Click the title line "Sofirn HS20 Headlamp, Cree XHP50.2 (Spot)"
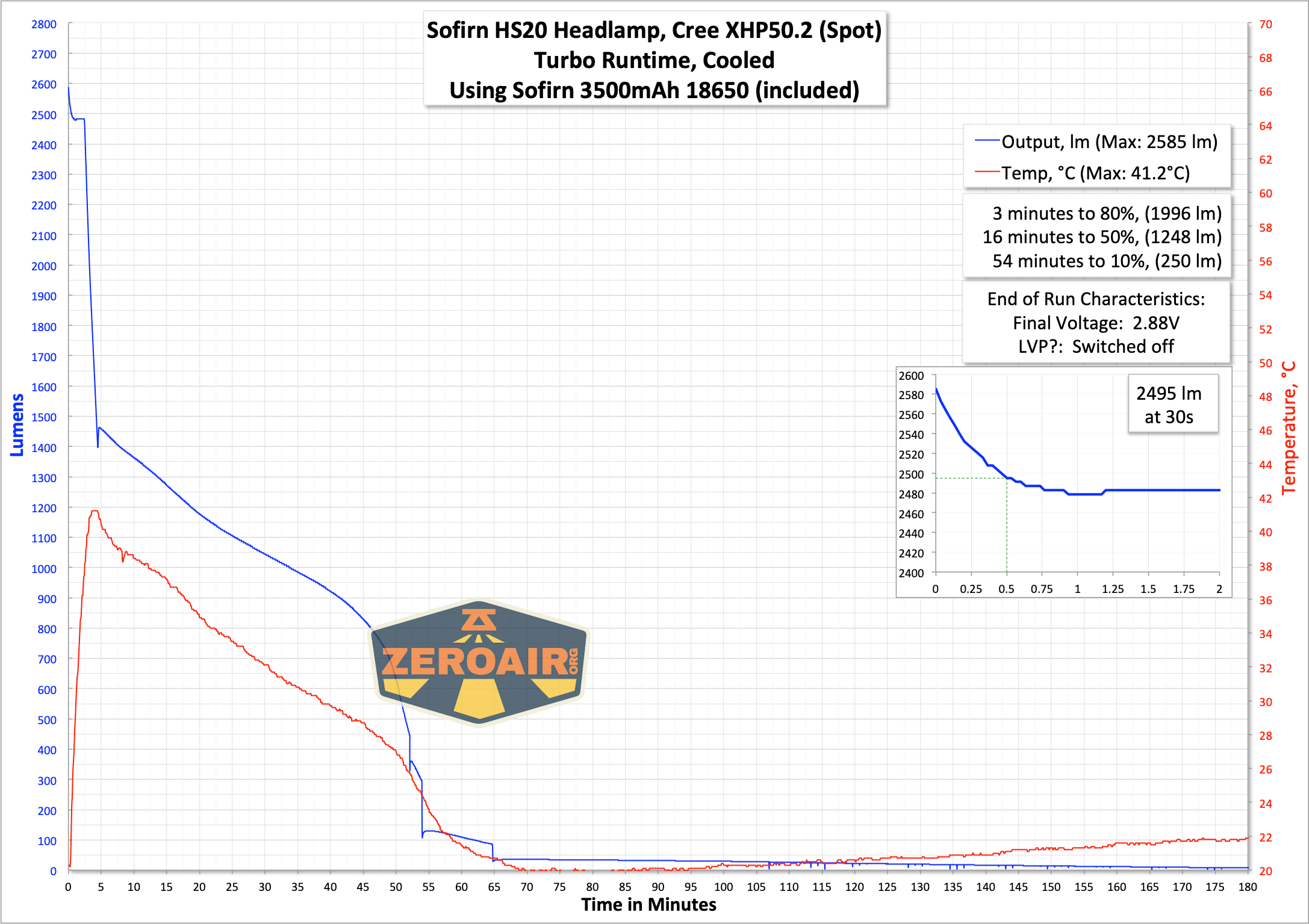Viewport: 1309px width, 924px height. click(x=654, y=30)
